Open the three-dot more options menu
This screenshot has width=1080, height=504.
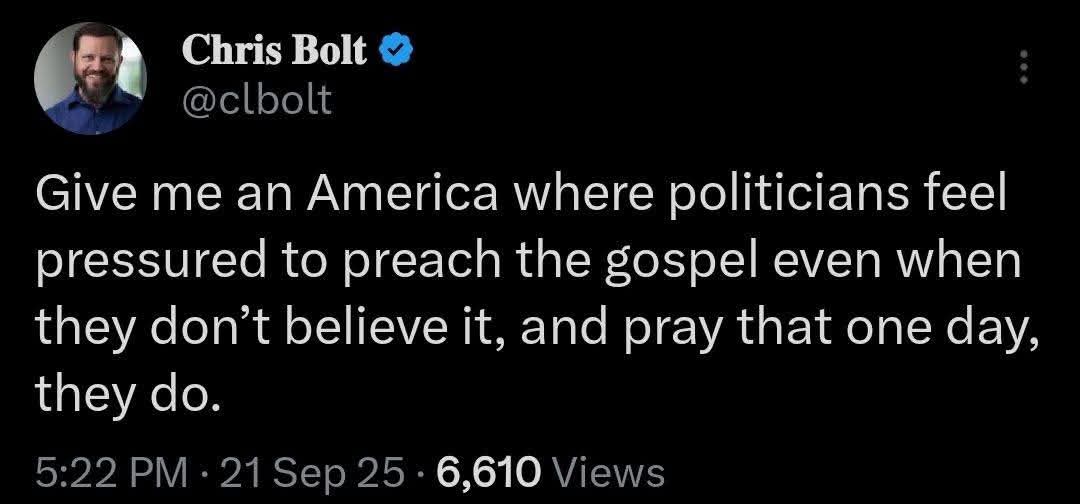(1024, 67)
